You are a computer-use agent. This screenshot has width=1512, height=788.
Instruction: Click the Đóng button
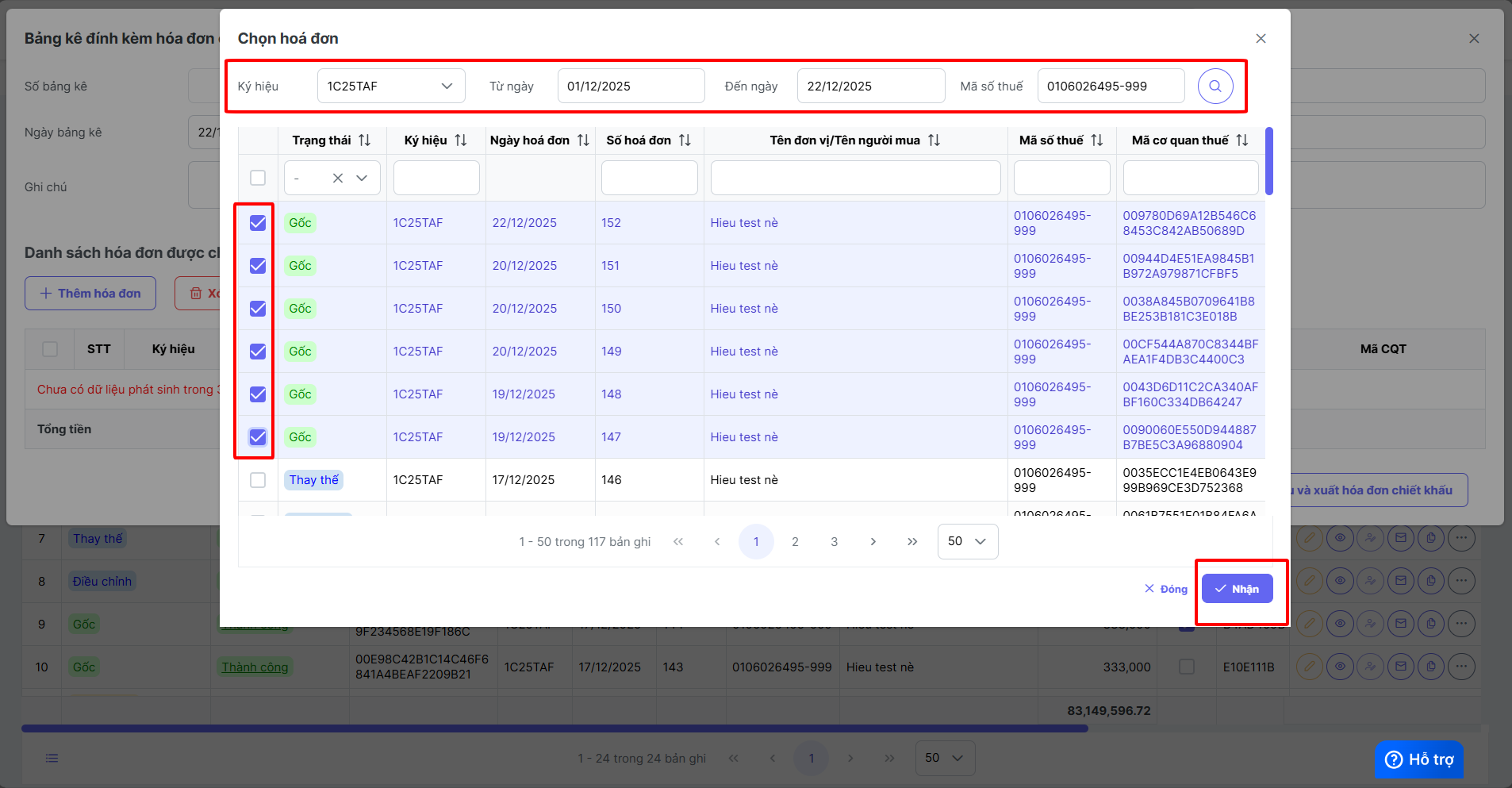pyautogui.click(x=1165, y=589)
